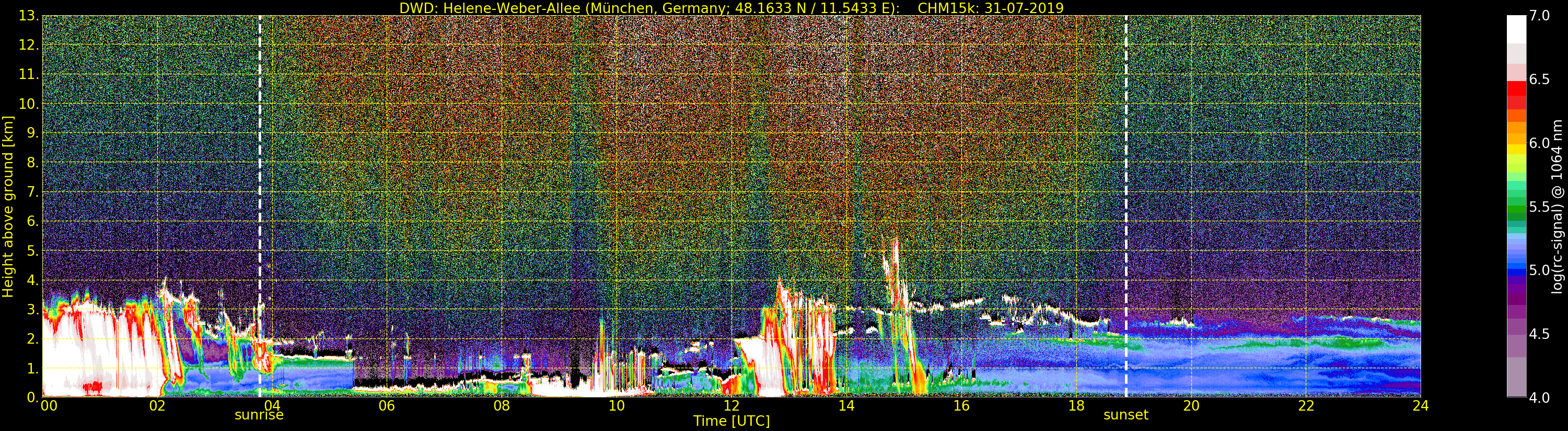
Task: Click time-axis tick '24'
Action: pos(1421,406)
